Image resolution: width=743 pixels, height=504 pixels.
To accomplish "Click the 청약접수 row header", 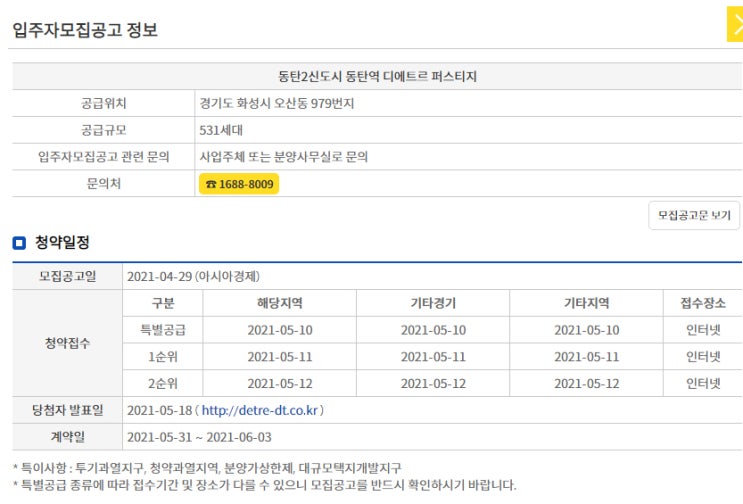I will tap(67, 343).
